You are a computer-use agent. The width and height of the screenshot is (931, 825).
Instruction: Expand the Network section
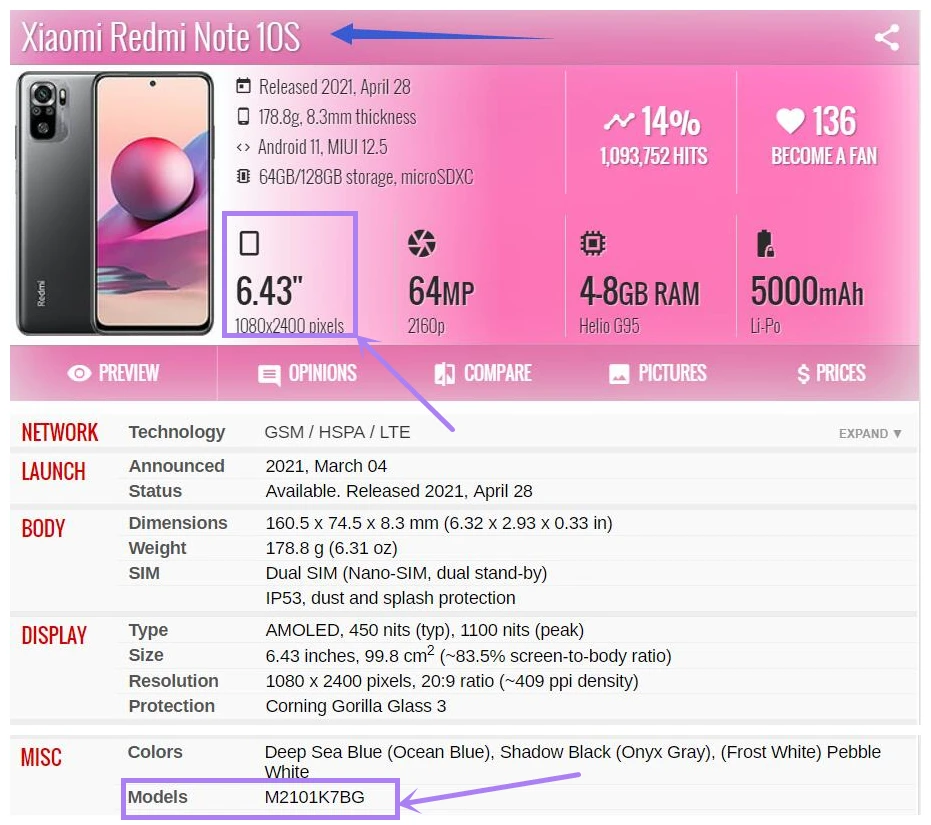870,434
